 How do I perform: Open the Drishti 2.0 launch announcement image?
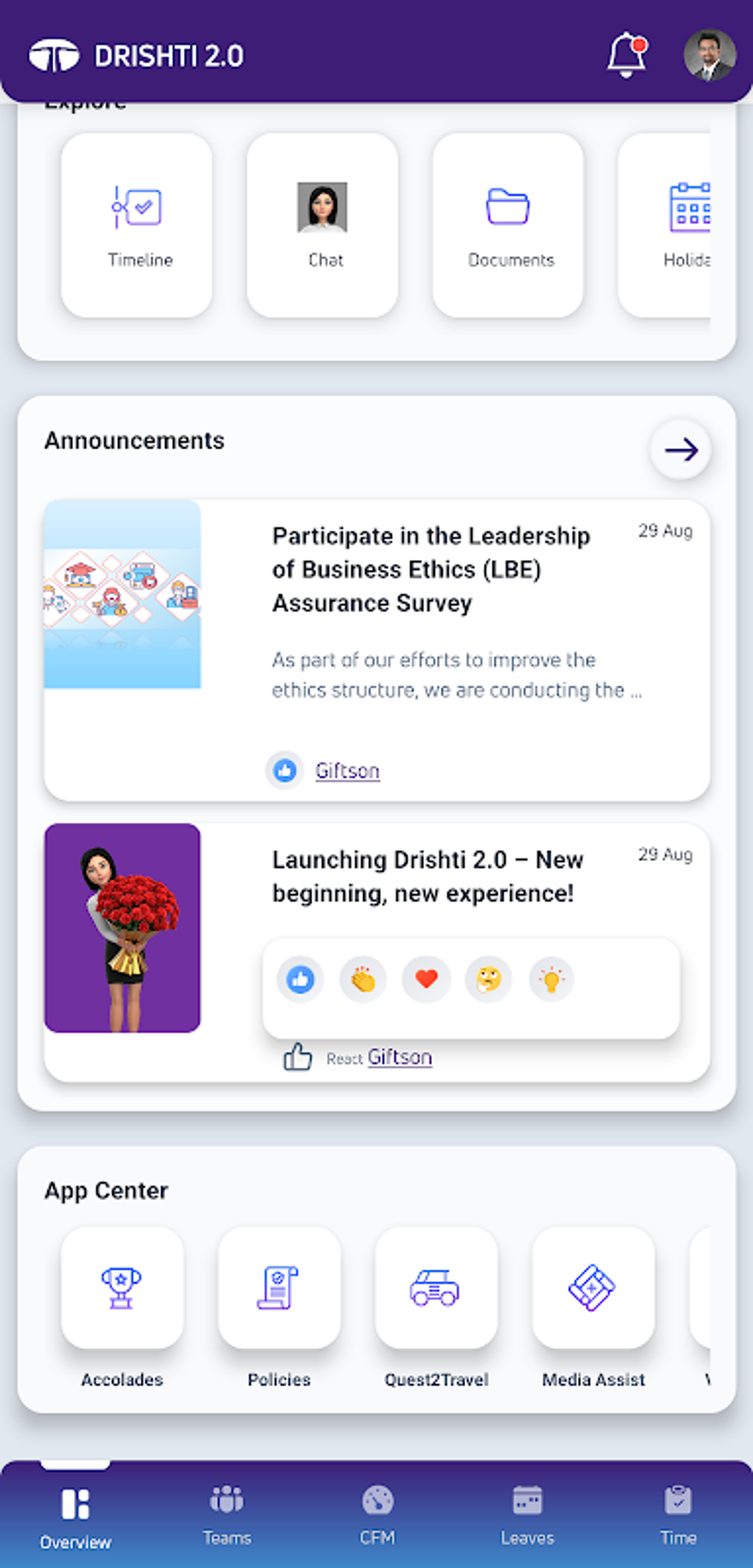tap(123, 928)
